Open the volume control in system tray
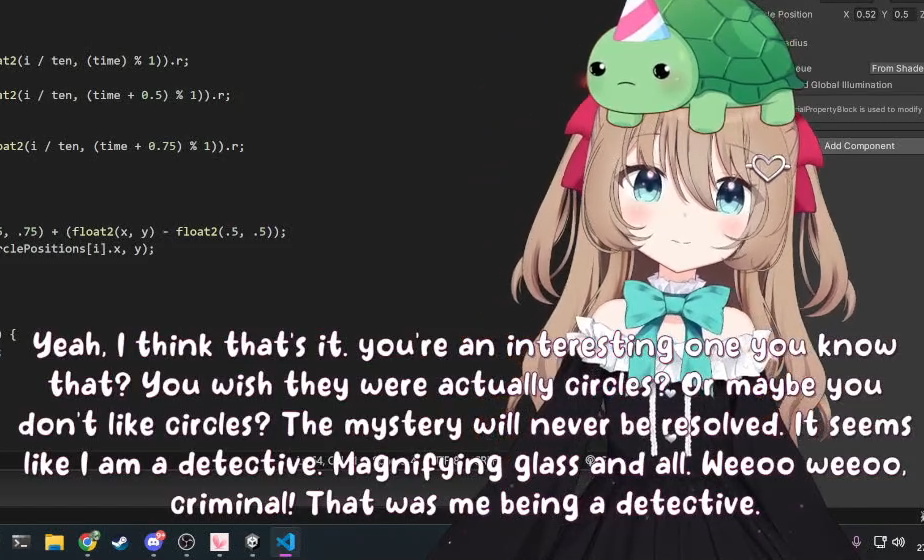This screenshot has width=924, height=560. pyautogui.click(x=898, y=542)
